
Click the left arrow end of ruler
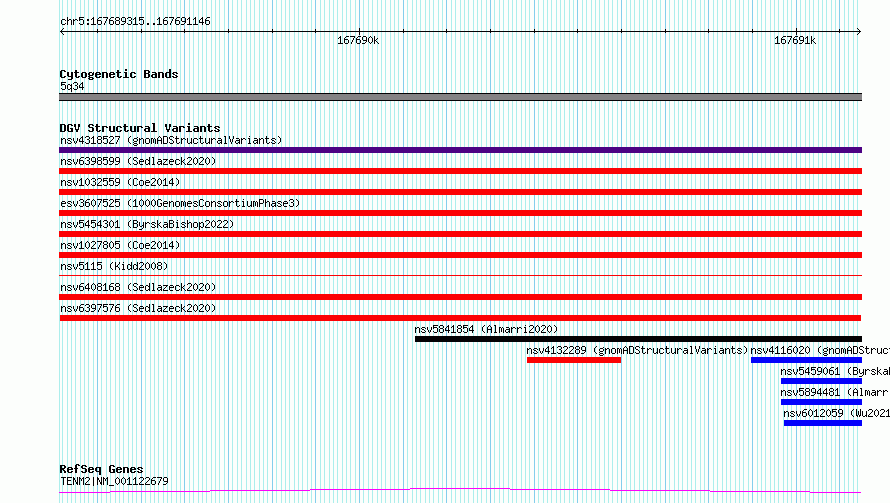pos(62,31)
